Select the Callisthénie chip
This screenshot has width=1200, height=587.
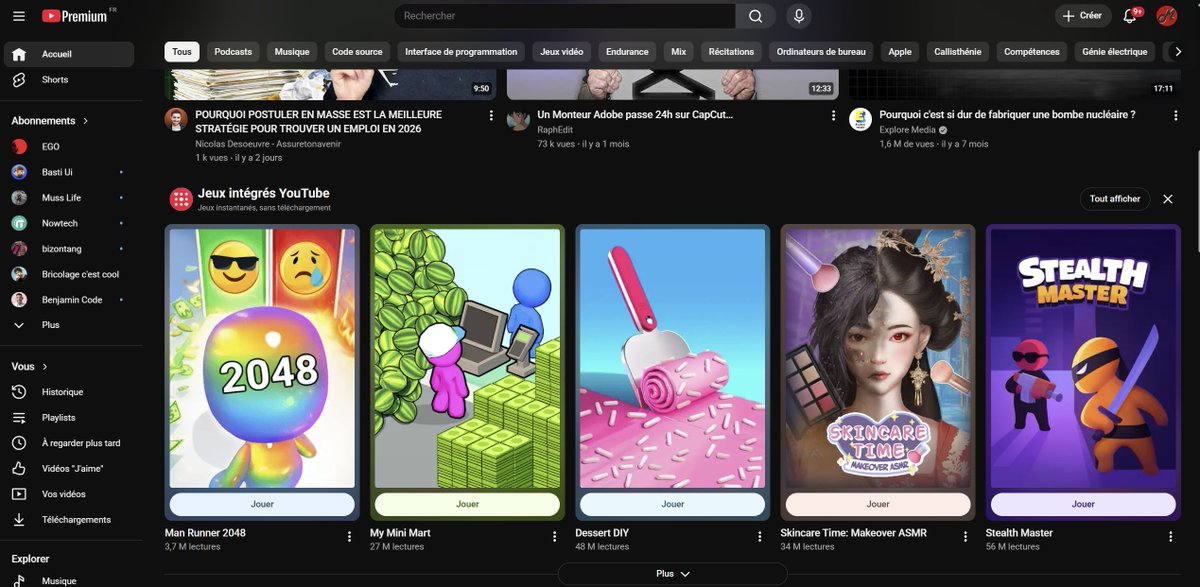(958, 52)
